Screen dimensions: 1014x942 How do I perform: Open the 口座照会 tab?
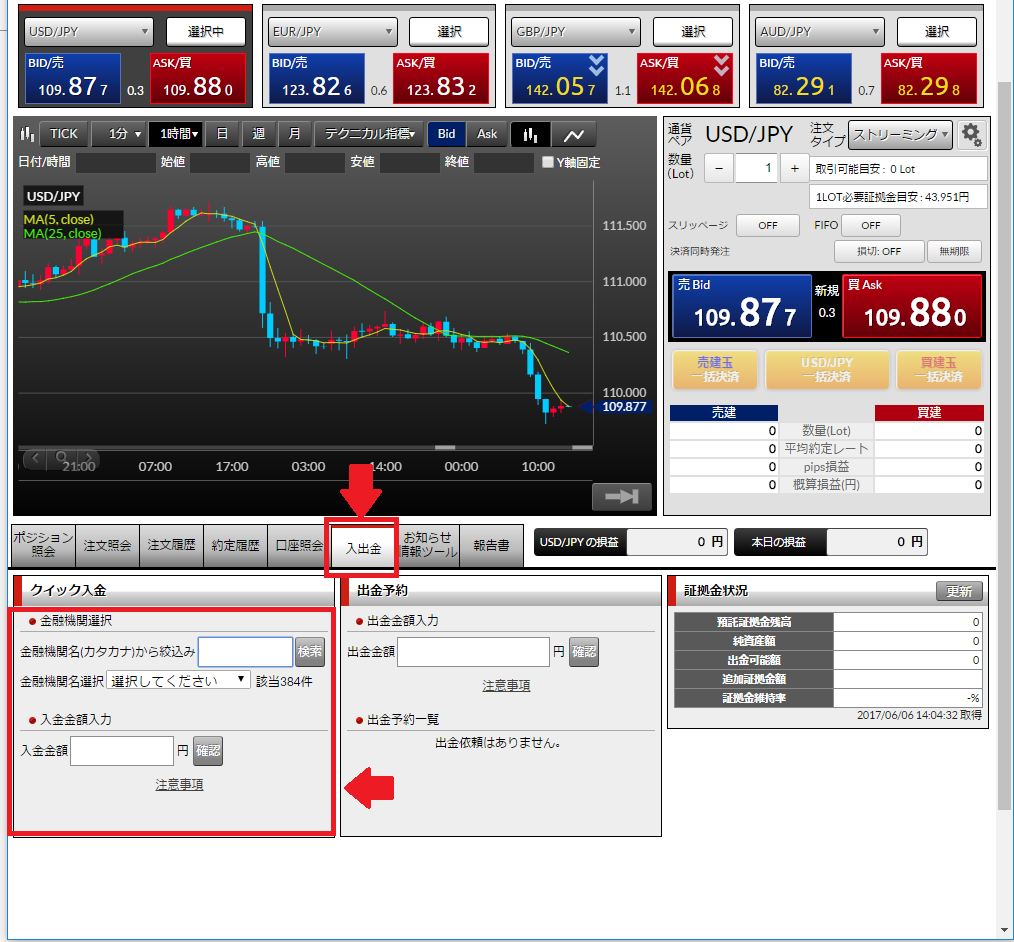coord(299,545)
